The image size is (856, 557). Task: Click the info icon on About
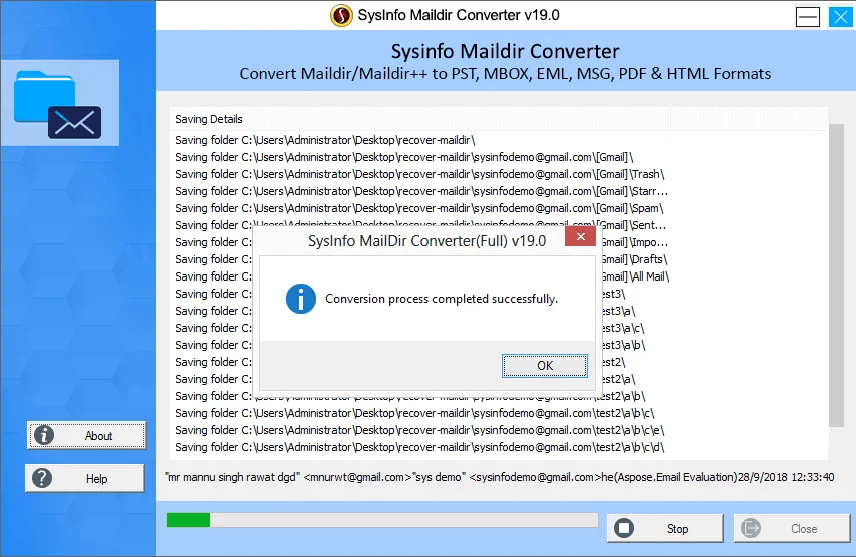pyautogui.click(x=44, y=435)
